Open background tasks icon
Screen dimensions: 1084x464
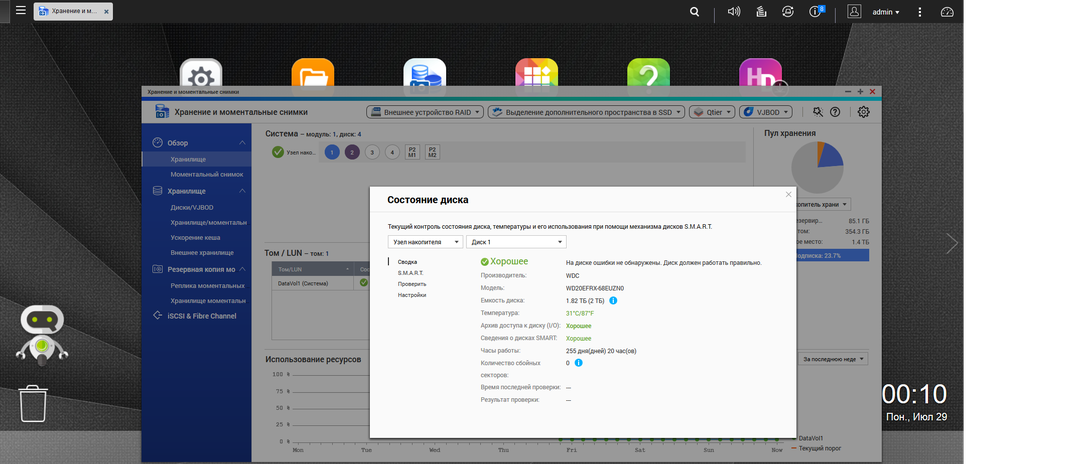pyautogui.click(x=761, y=12)
